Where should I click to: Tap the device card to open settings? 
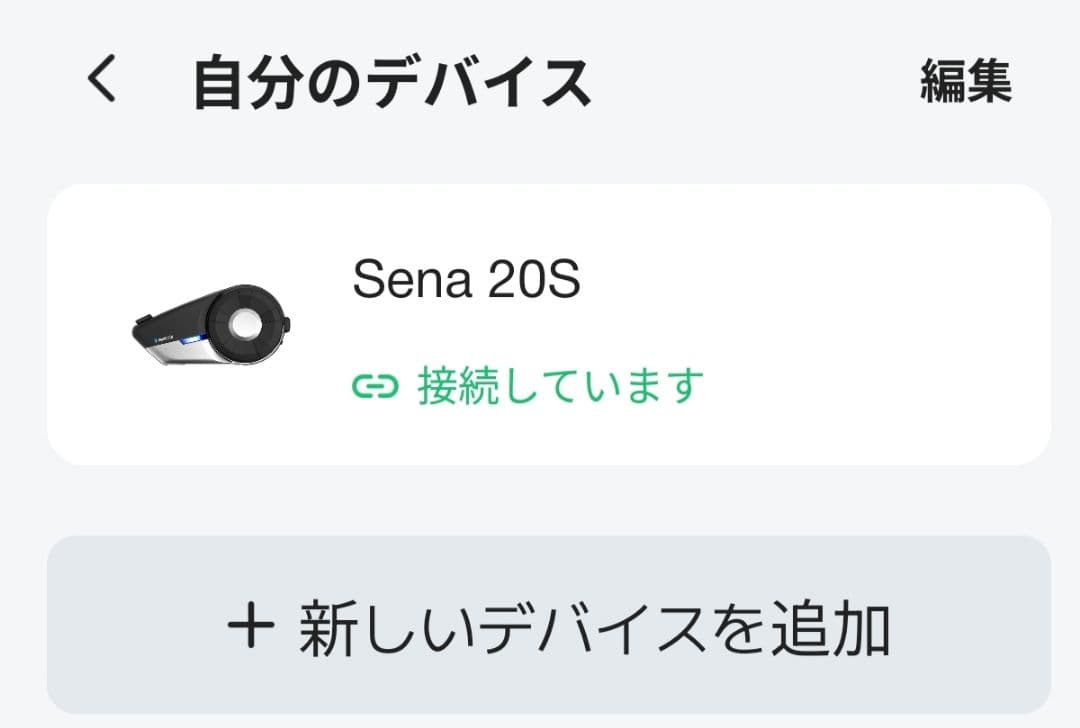coord(540,325)
